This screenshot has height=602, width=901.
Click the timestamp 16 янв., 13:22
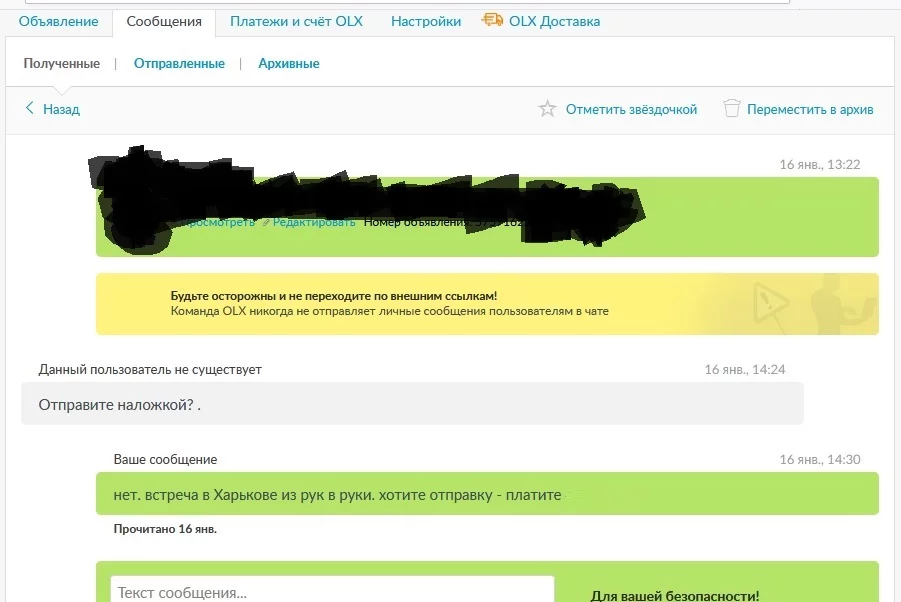click(x=819, y=165)
